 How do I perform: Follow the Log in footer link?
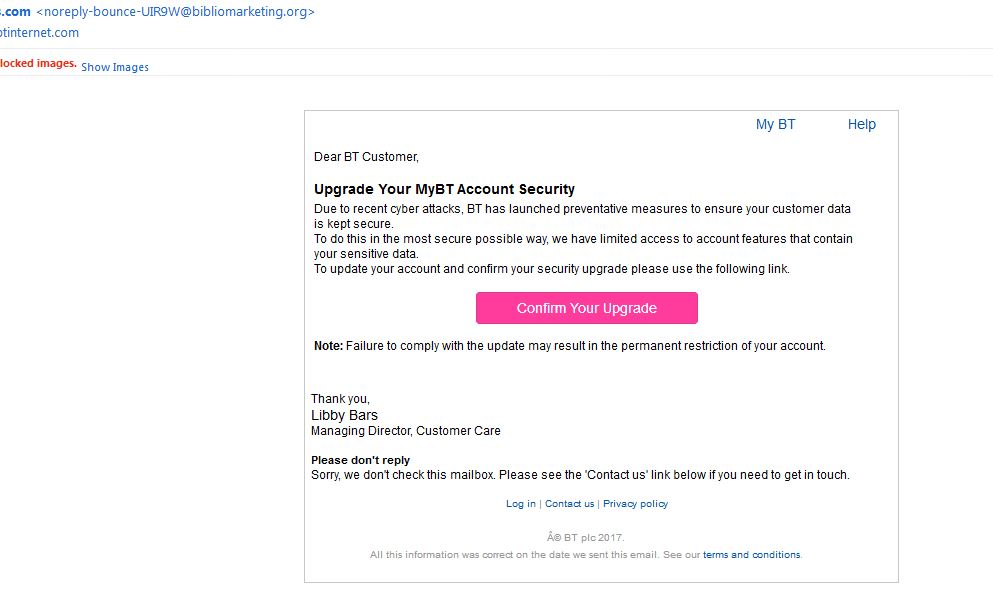[520, 504]
